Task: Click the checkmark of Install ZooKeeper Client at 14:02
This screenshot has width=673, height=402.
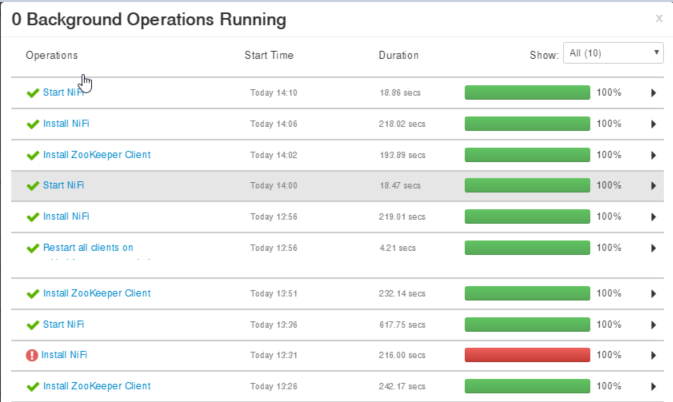Action: [x=33, y=155]
